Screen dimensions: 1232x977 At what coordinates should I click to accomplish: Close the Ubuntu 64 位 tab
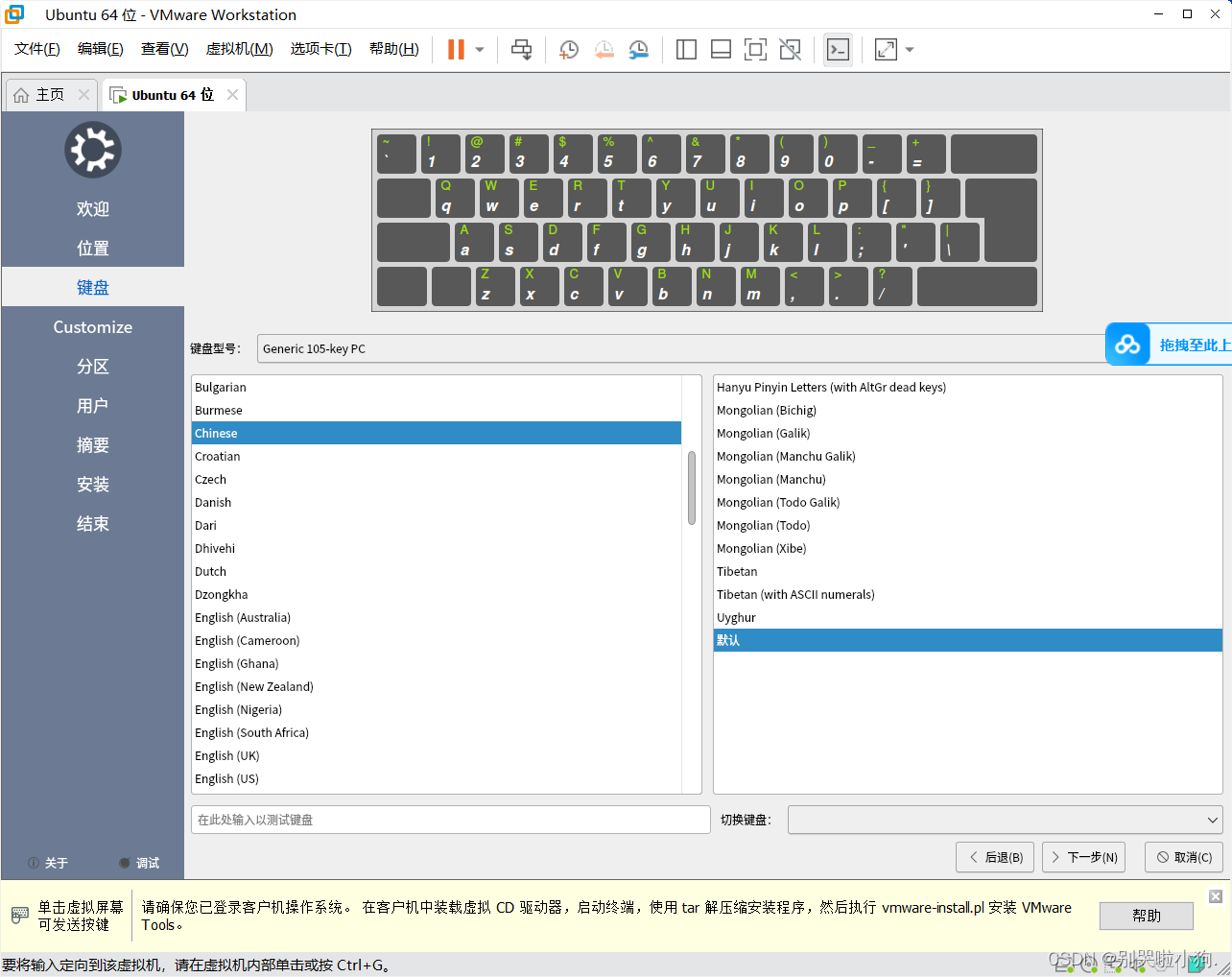click(232, 94)
